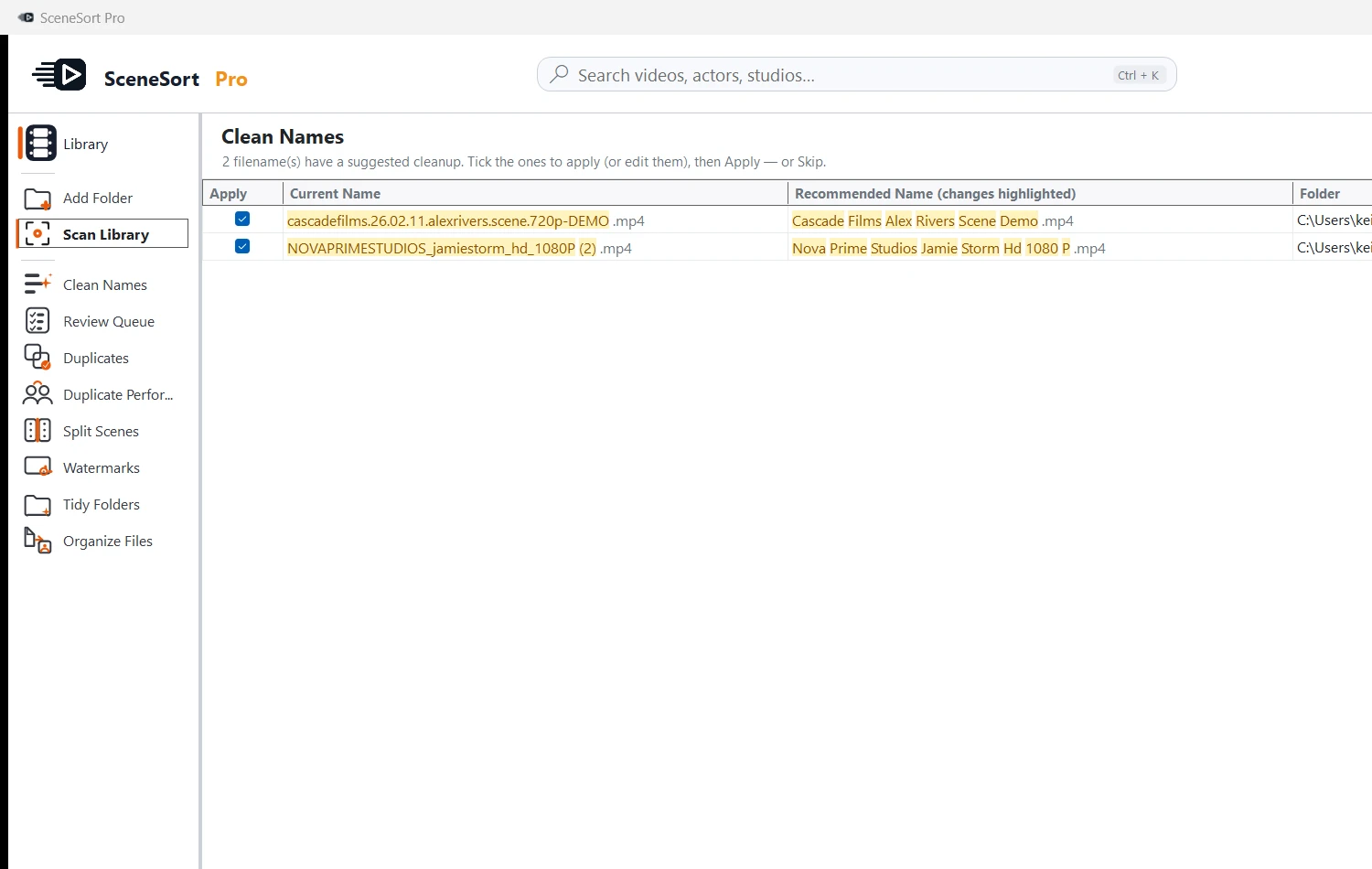The image size is (1372, 869).
Task: Focus the Search videos, actors, studios field
Action: coord(856,75)
